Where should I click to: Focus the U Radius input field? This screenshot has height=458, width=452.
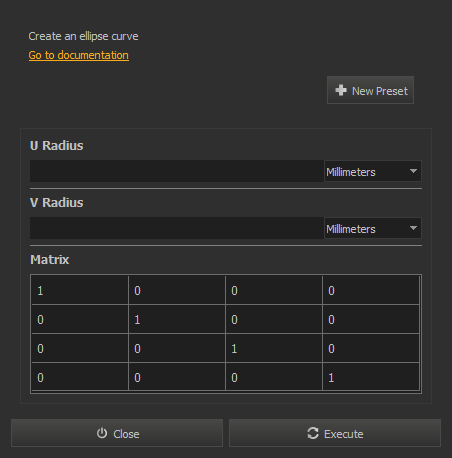177,171
